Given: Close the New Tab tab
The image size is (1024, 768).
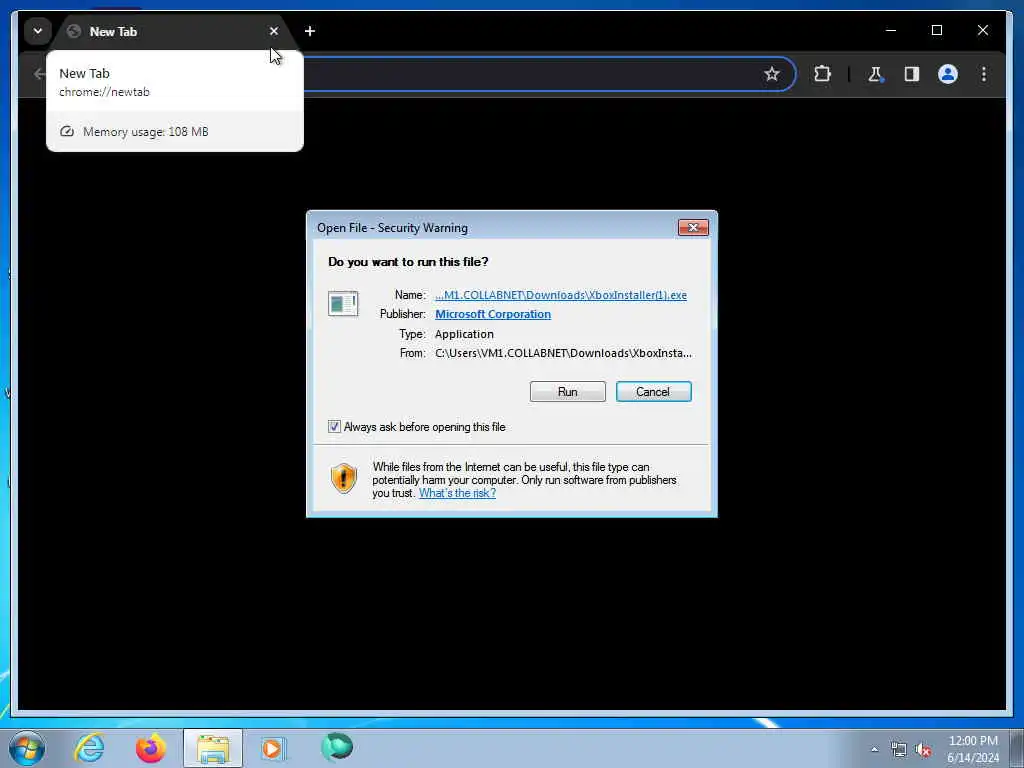Looking at the screenshot, I should pos(274,31).
